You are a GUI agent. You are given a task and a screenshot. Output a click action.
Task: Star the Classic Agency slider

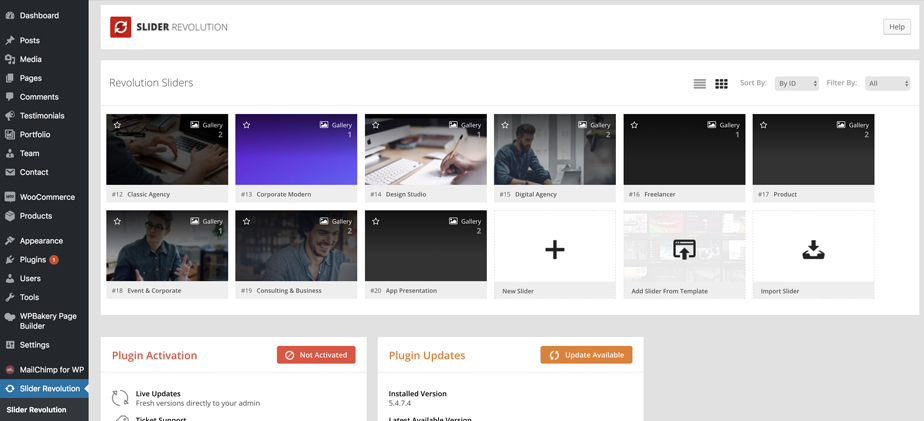pos(117,125)
